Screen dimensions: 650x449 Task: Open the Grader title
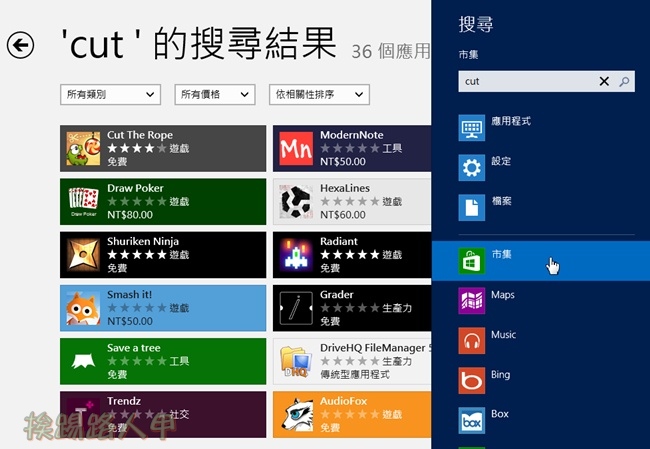coord(337,294)
